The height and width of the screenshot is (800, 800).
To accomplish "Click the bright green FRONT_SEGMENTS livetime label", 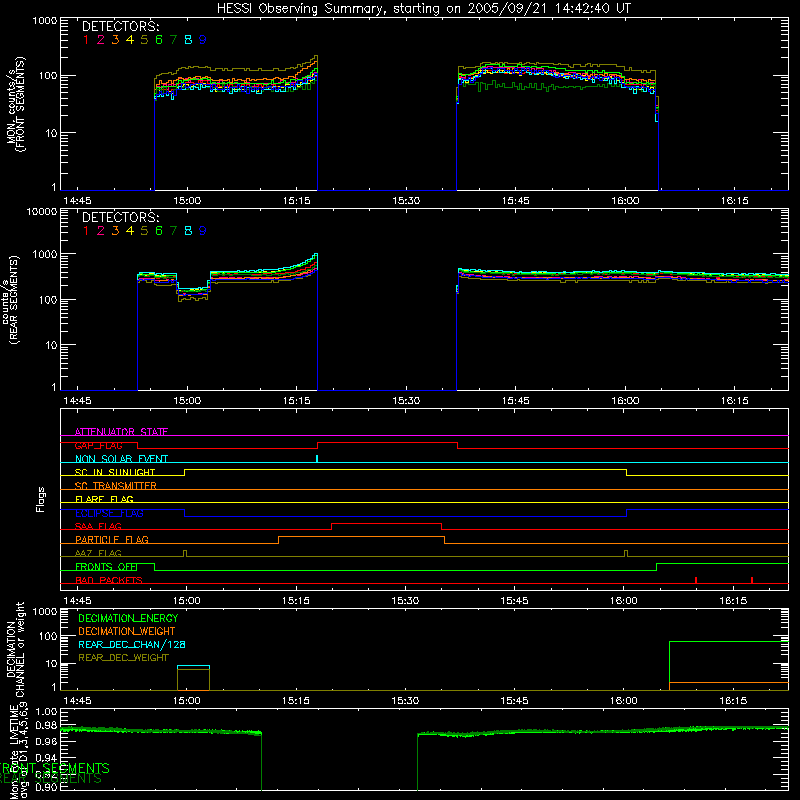I will [x=54, y=768].
